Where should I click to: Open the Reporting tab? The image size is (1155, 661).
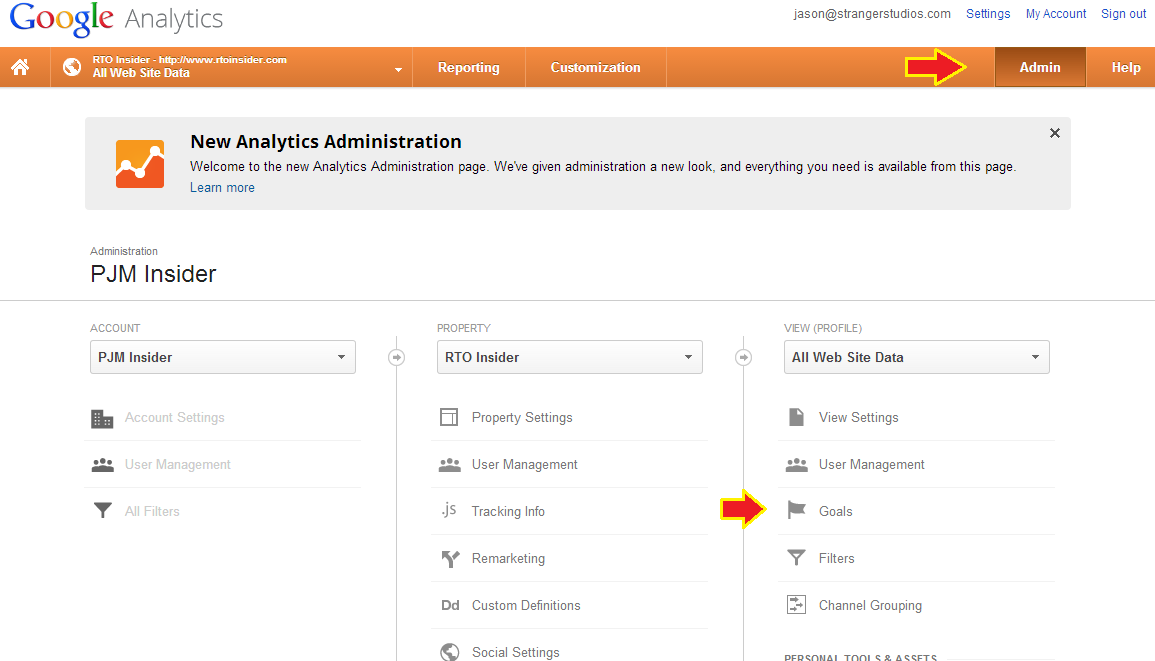[468, 67]
